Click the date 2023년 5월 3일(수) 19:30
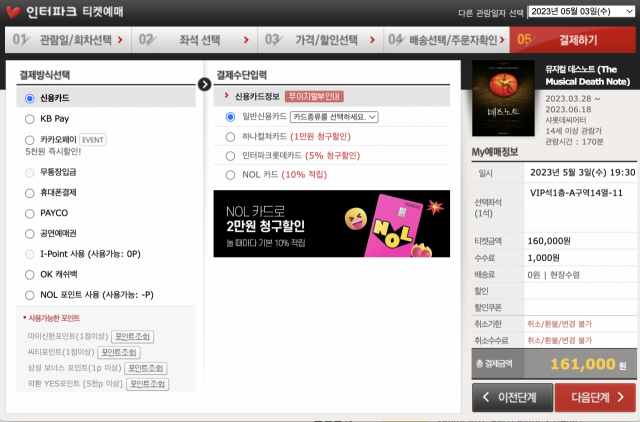Image resolution: width=640 pixels, height=422 pixels. pos(582,173)
